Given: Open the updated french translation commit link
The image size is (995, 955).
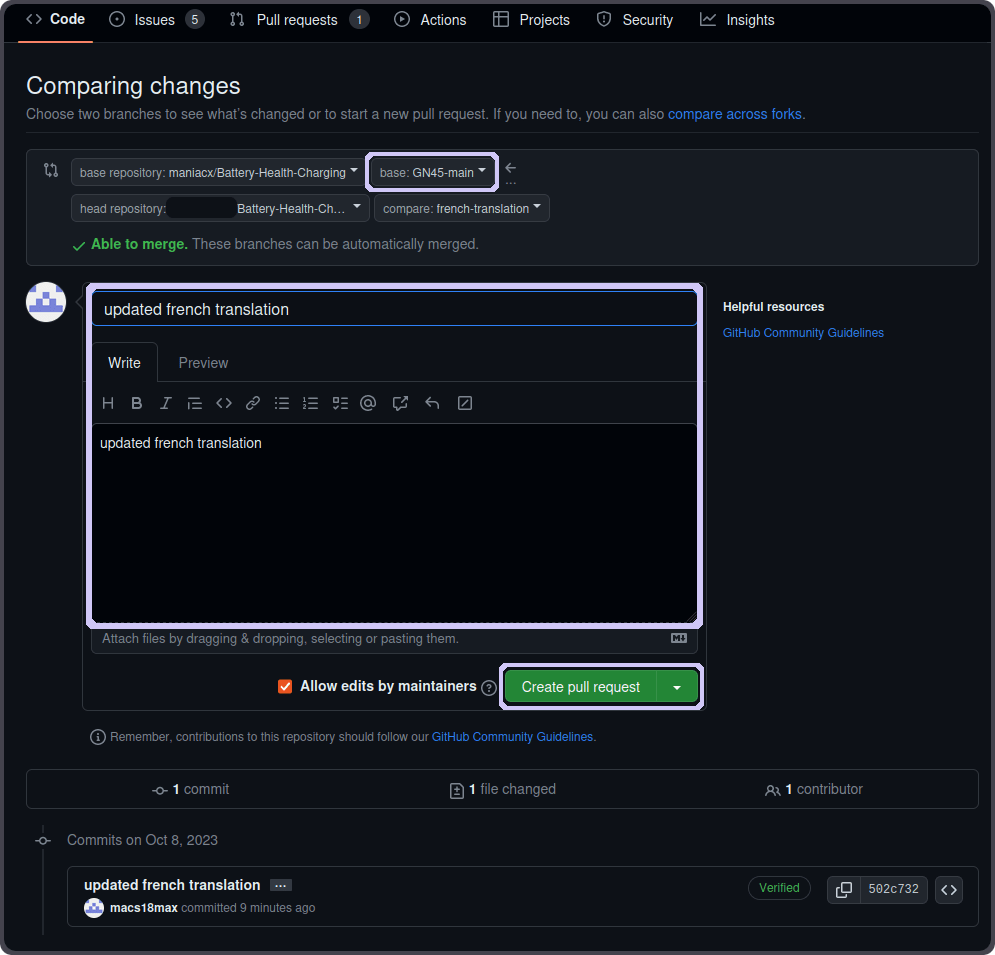Looking at the screenshot, I should coord(172,885).
